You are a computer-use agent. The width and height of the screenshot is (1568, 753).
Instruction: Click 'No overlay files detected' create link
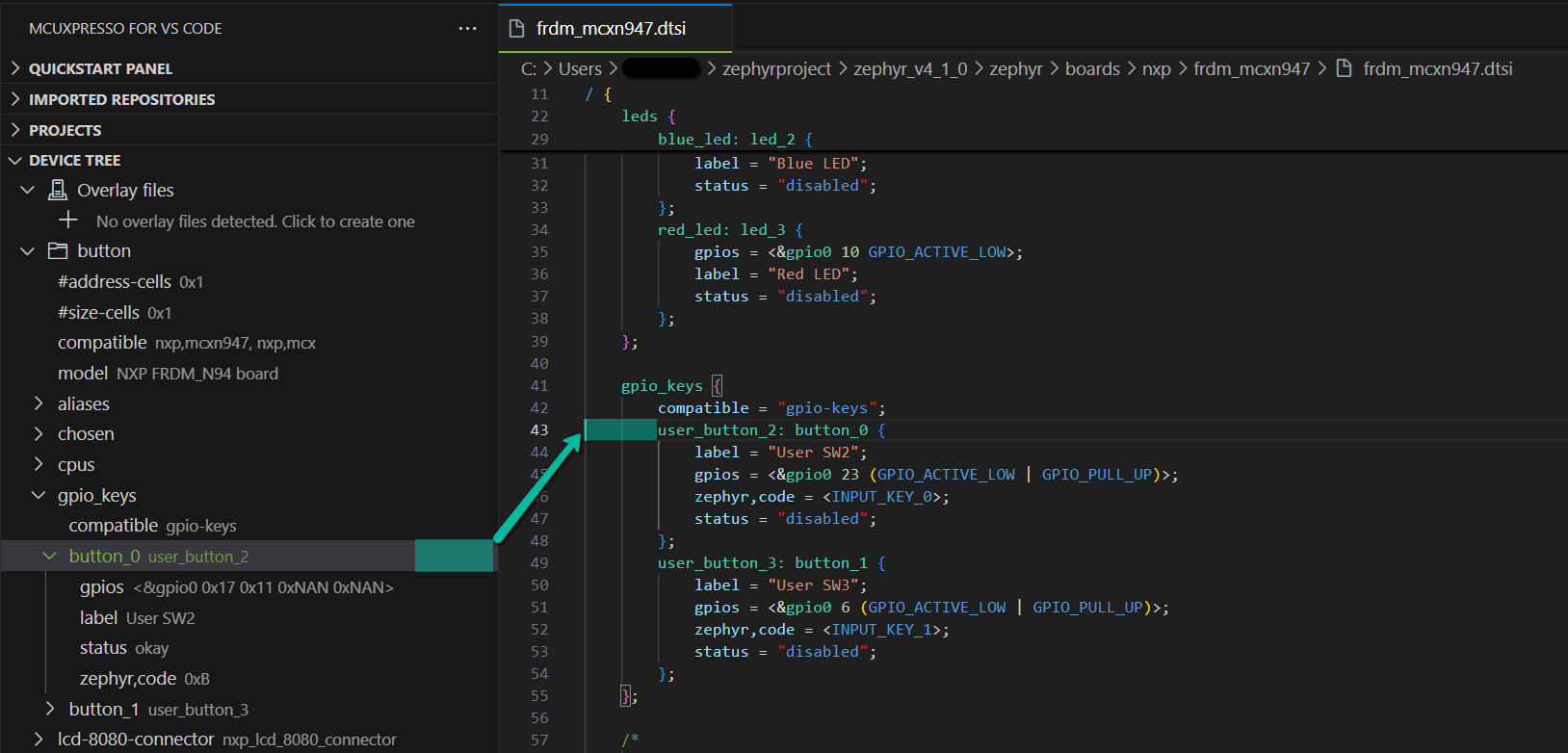coord(255,221)
